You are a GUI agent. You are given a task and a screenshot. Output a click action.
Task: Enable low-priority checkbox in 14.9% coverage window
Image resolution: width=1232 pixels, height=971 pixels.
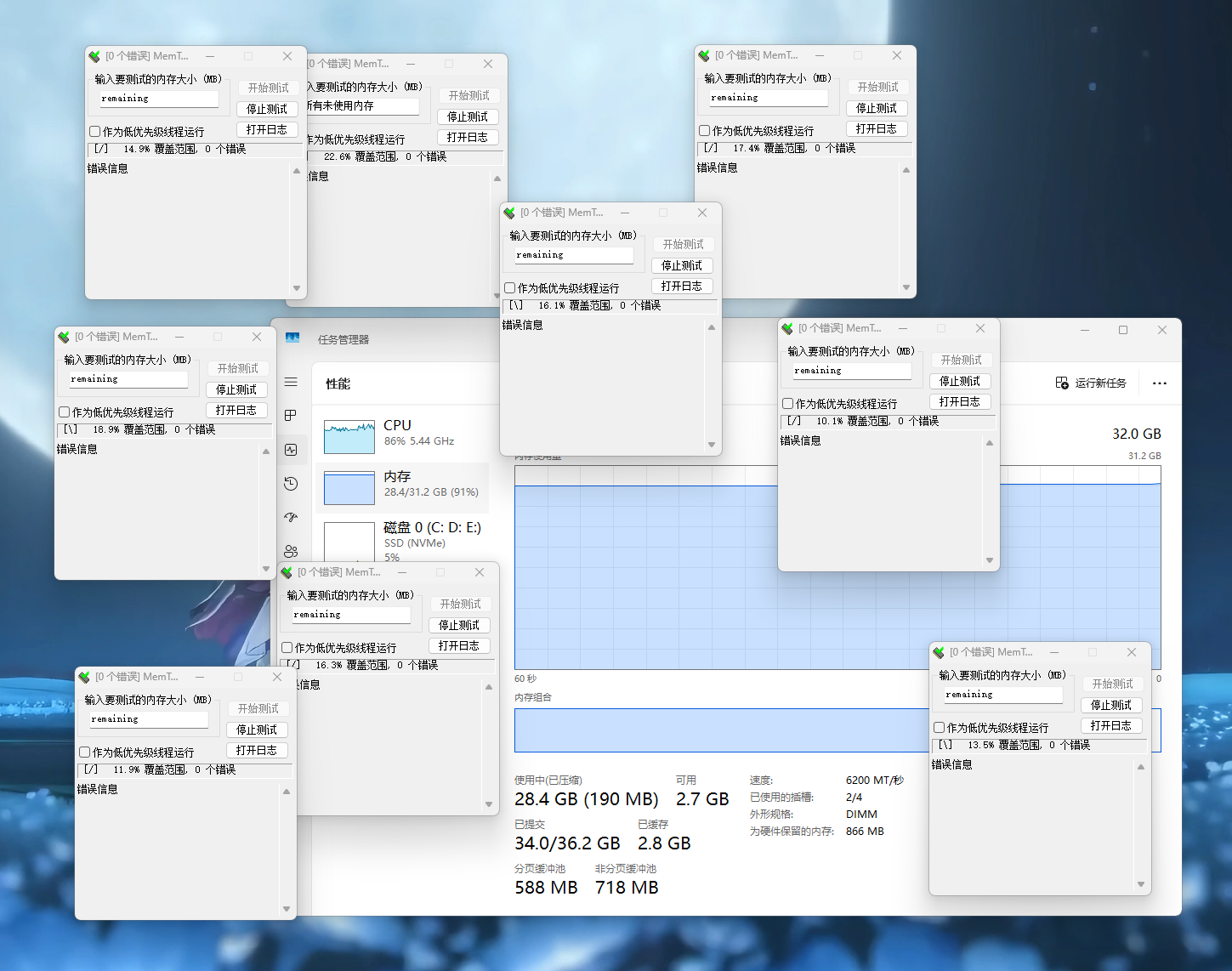tap(95, 132)
